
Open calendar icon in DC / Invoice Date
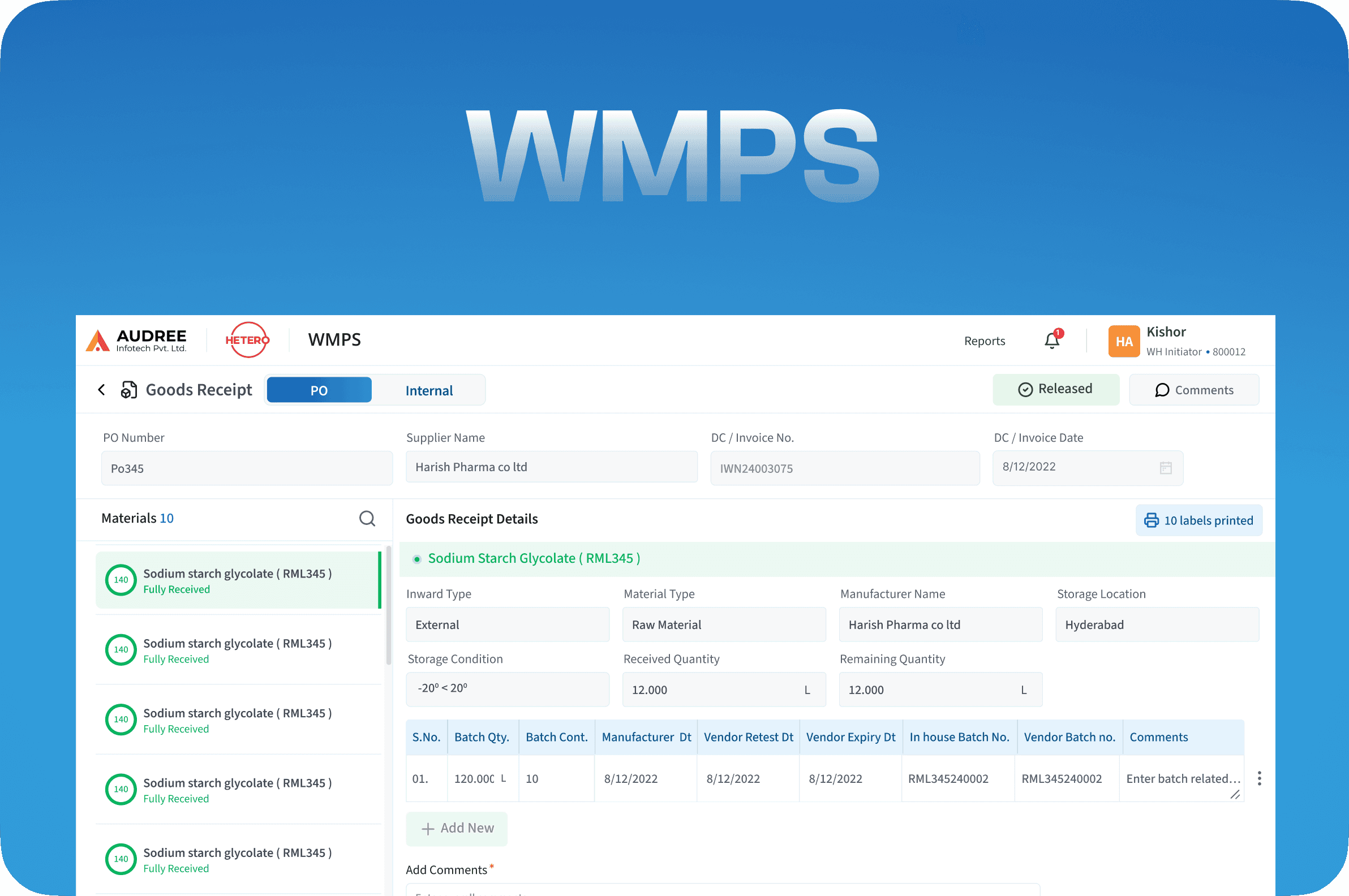point(1166,468)
